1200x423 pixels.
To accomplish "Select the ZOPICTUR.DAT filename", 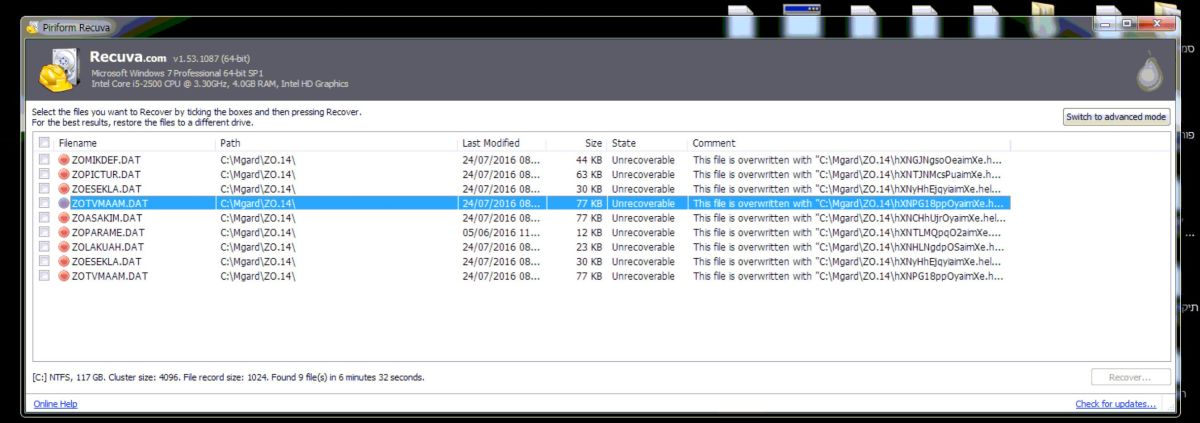I will 106,174.
